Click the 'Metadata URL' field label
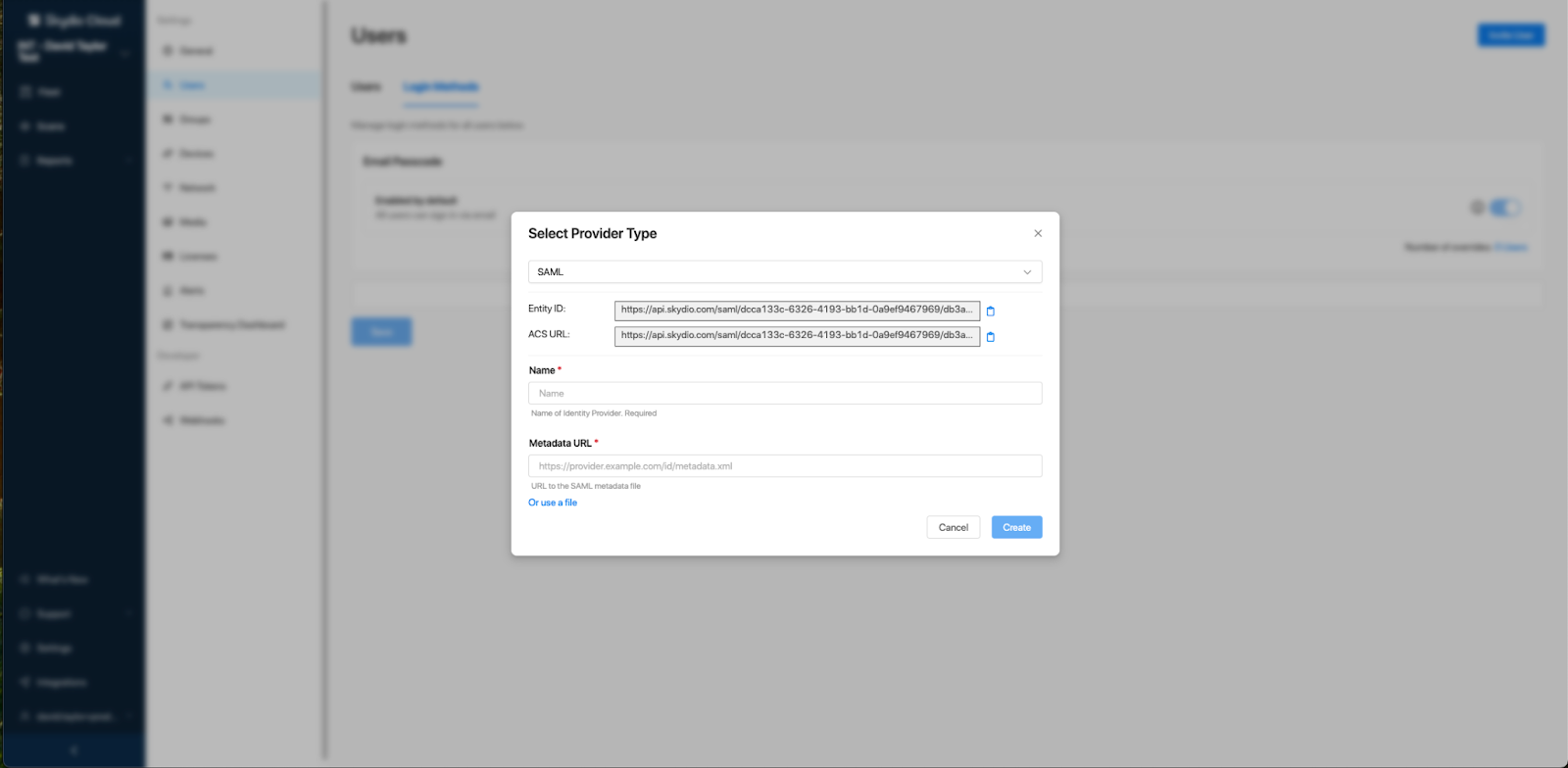 click(x=561, y=444)
